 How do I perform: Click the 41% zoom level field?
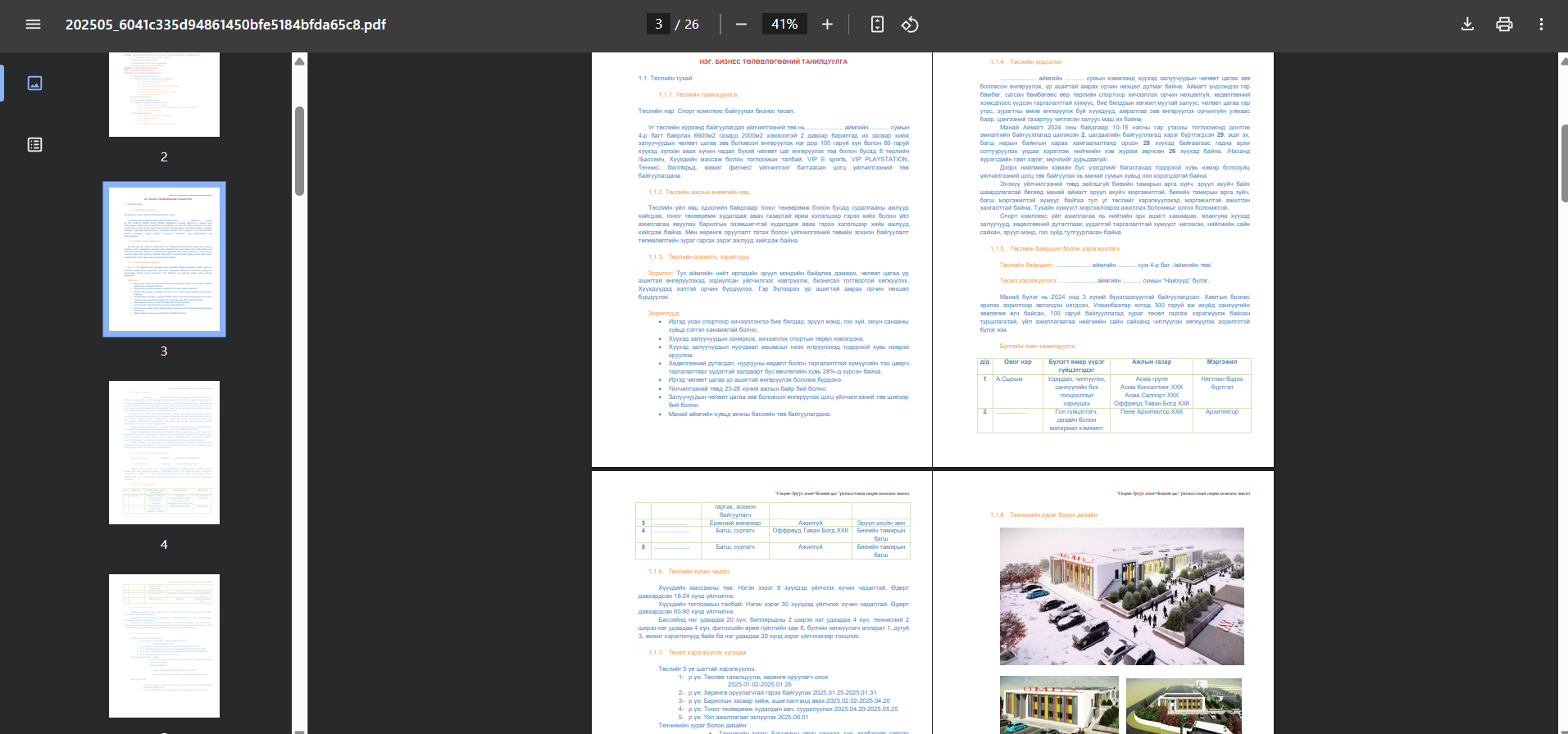(784, 25)
